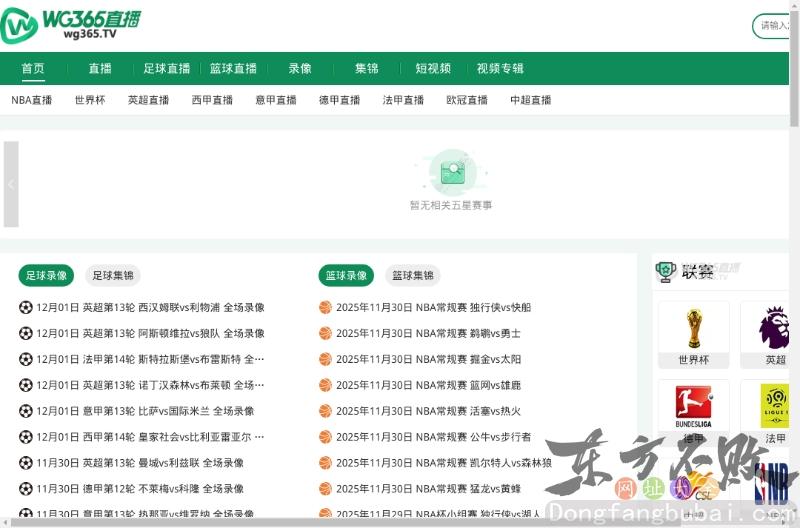Go to 英超直播 sublink
Screen dimensions: 800x528
pyautogui.click(x=148, y=100)
